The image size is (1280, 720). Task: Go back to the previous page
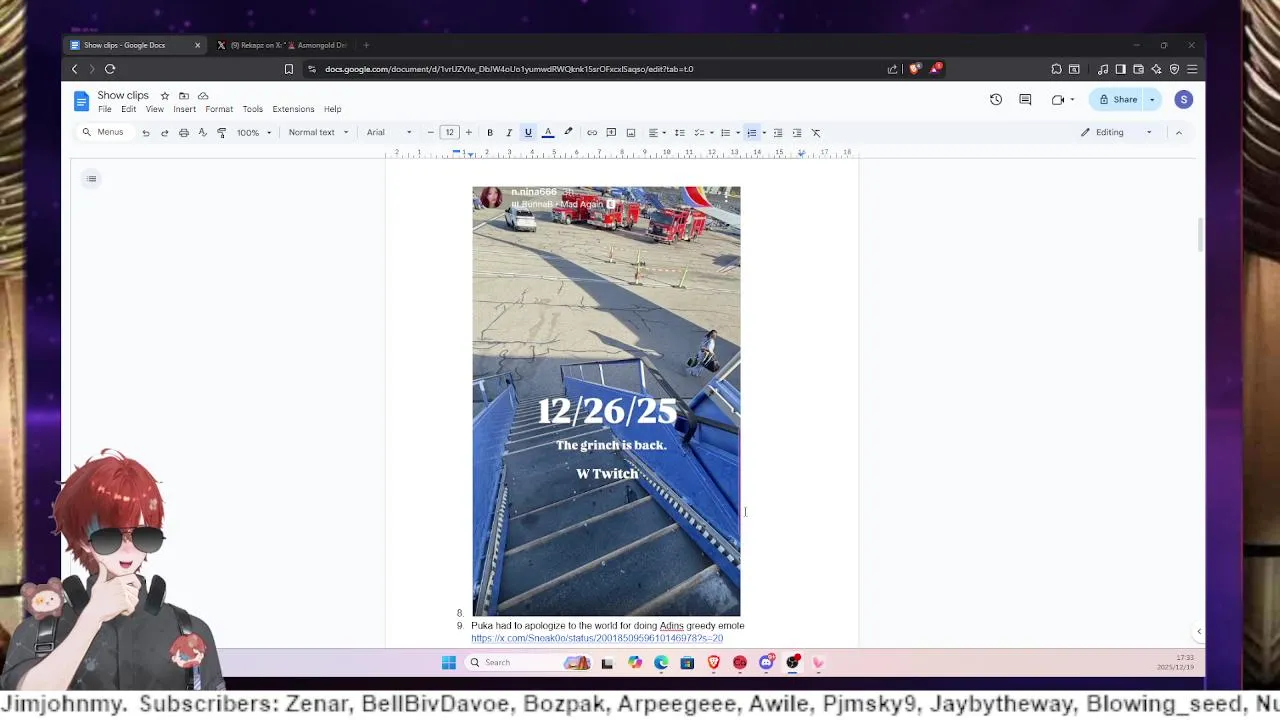pyautogui.click(x=74, y=69)
